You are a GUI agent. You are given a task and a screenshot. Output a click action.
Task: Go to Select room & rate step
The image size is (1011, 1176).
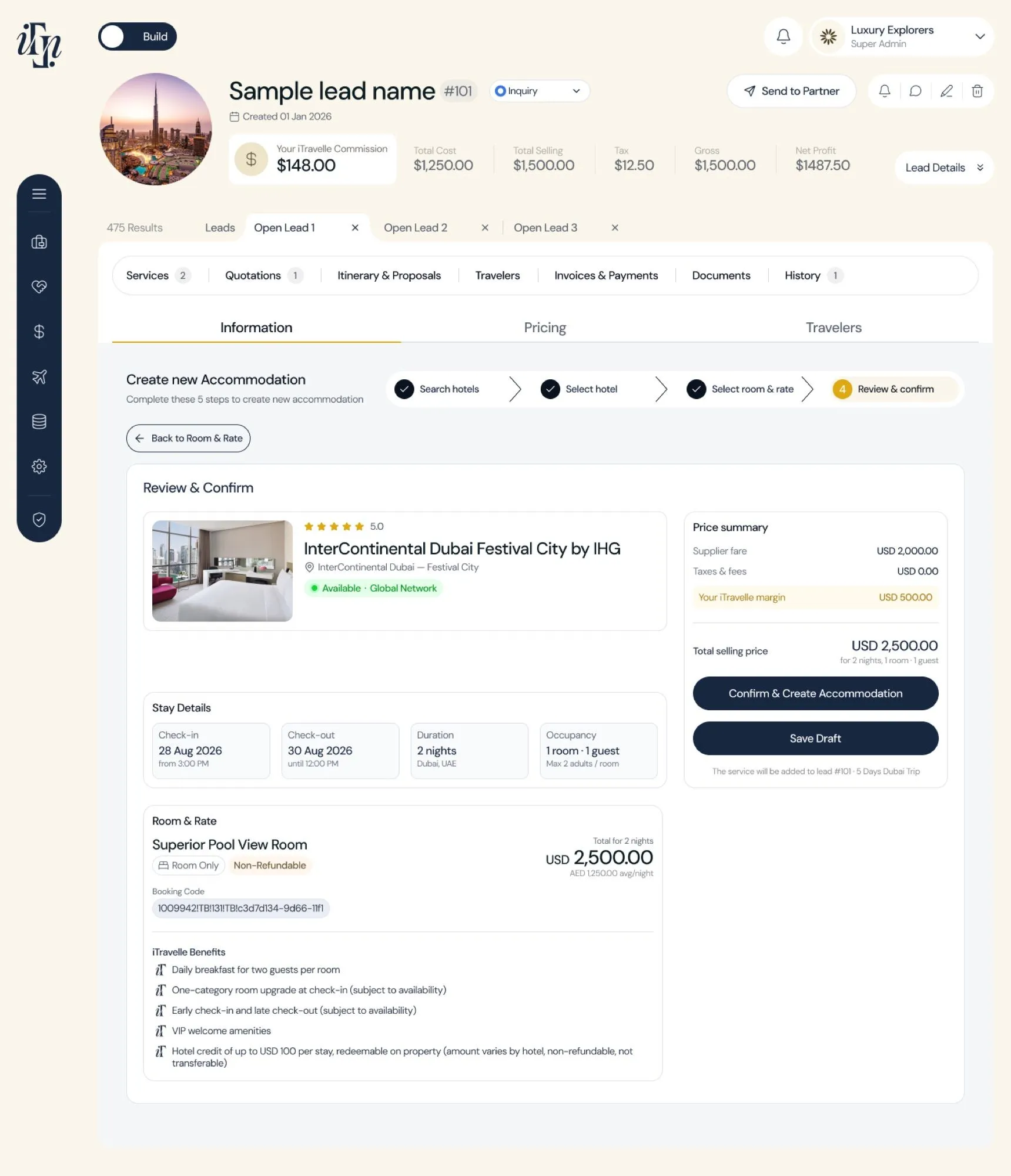(740, 389)
